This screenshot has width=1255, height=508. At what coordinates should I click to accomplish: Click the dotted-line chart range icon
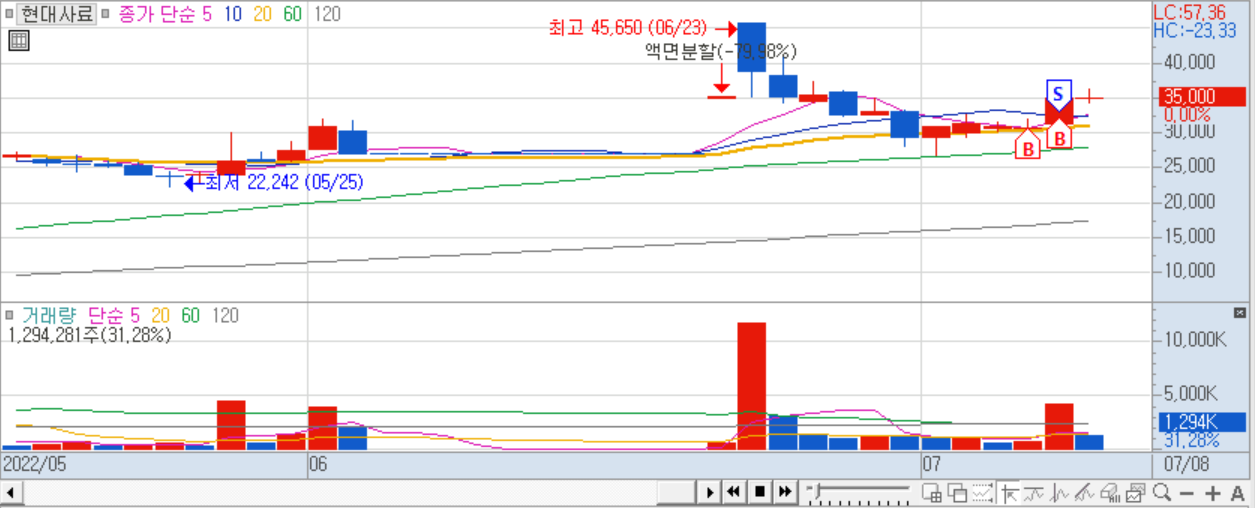point(982,492)
